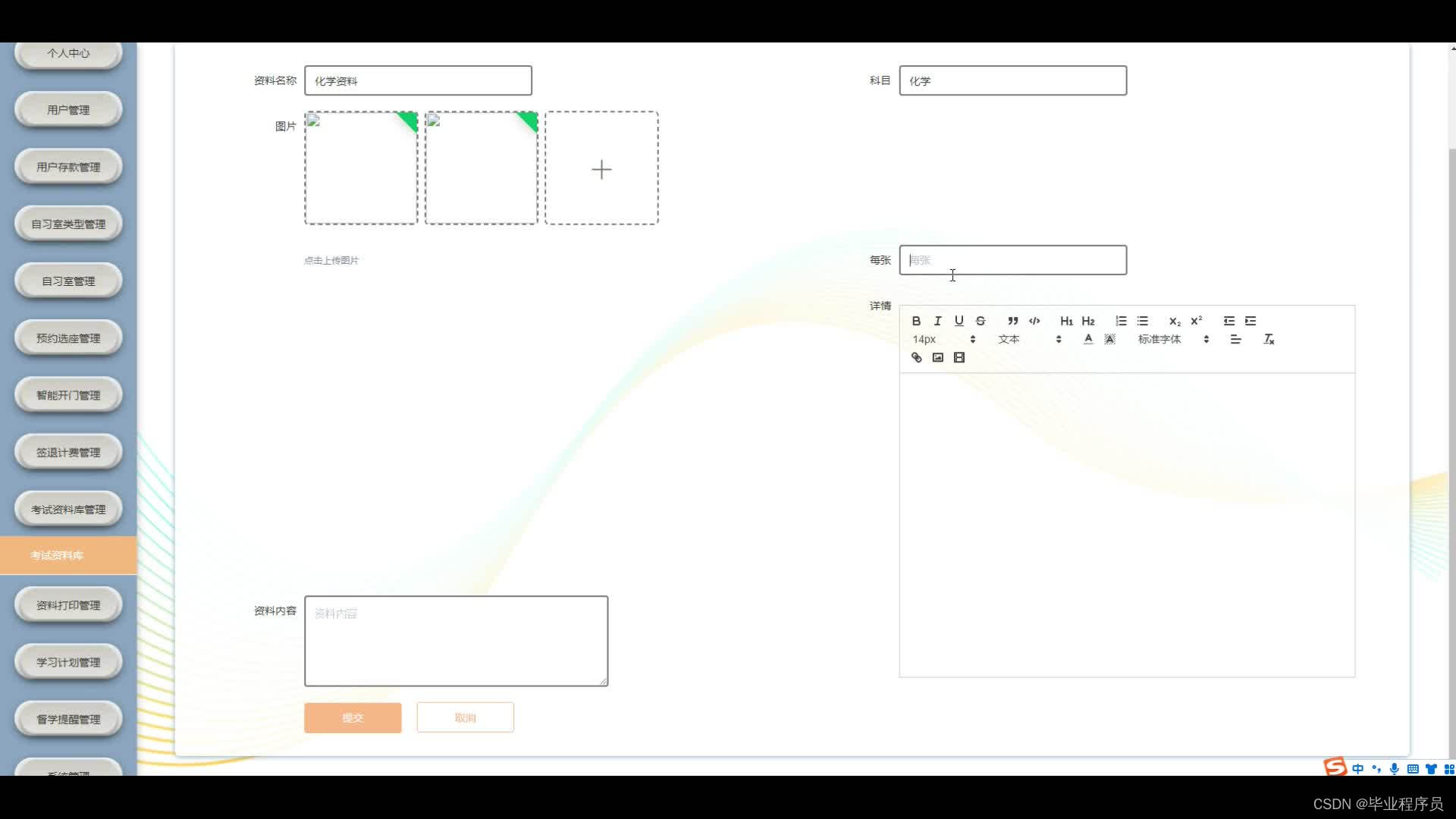The width and height of the screenshot is (1456, 819).
Task: Open text alignment options
Action: [1235, 339]
